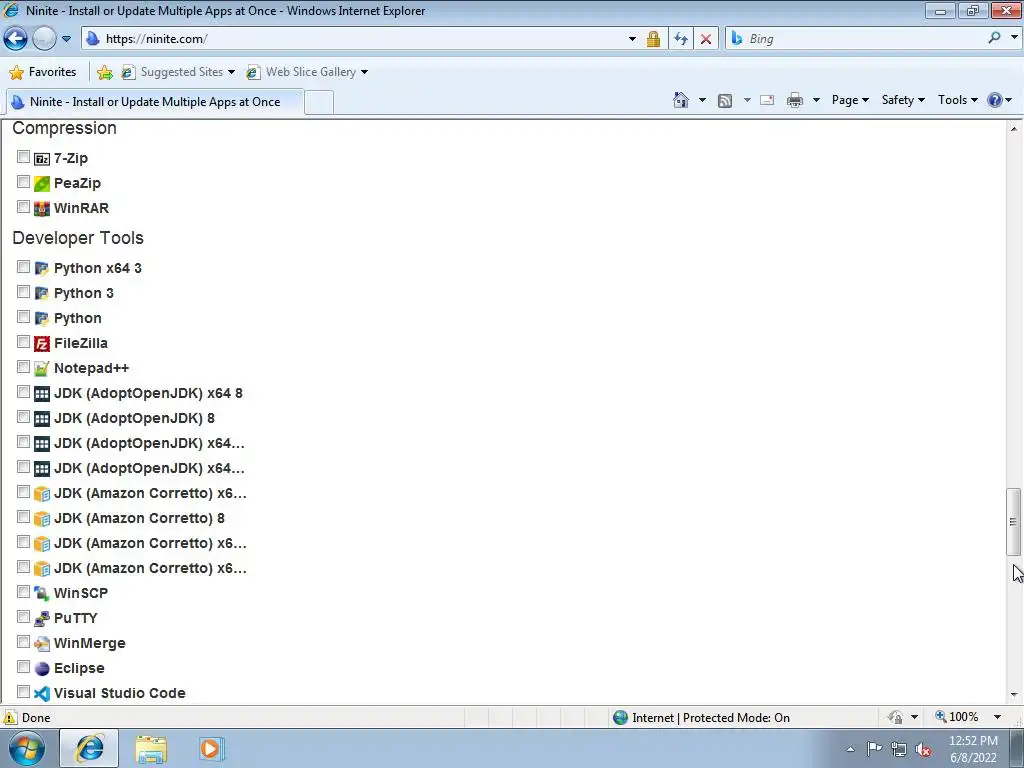The height and width of the screenshot is (768, 1024).
Task: Tick the Eclipse checkbox
Action: pyautogui.click(x=24, y=667)
